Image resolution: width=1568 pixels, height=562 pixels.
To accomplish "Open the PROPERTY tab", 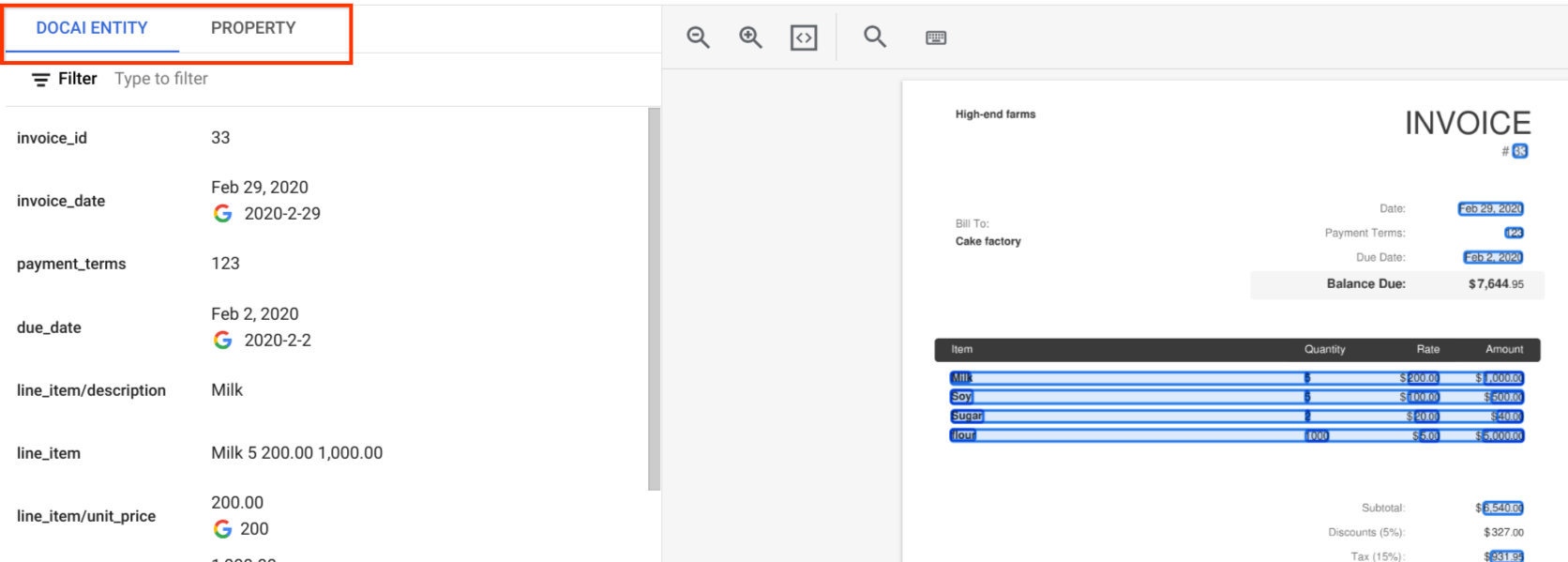I will coord(253,28).
